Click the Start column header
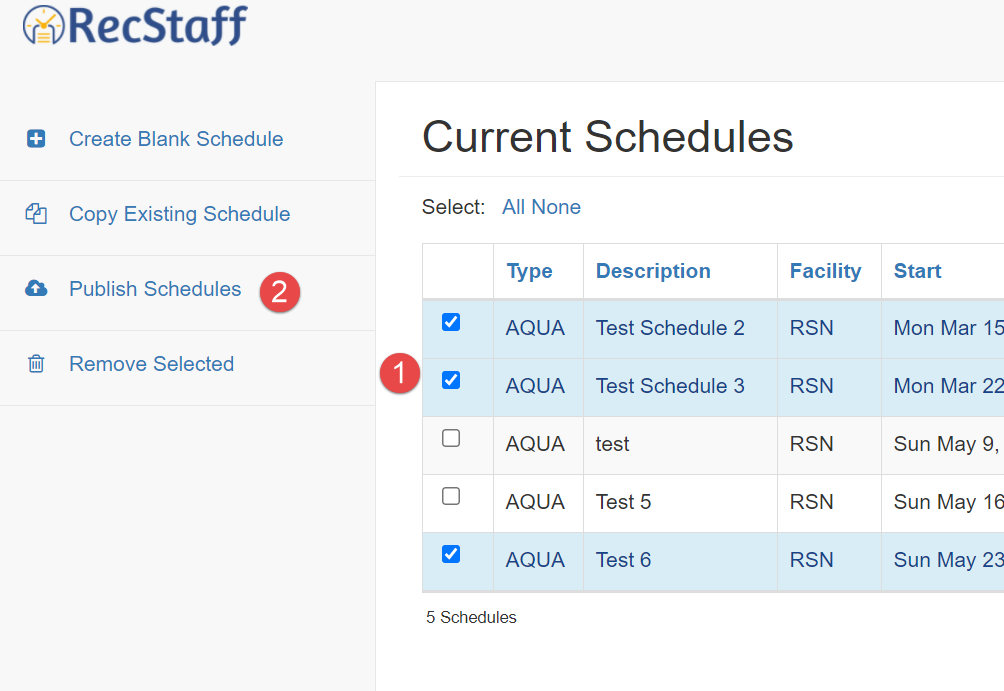The image size is (1004, 691). 917,271
